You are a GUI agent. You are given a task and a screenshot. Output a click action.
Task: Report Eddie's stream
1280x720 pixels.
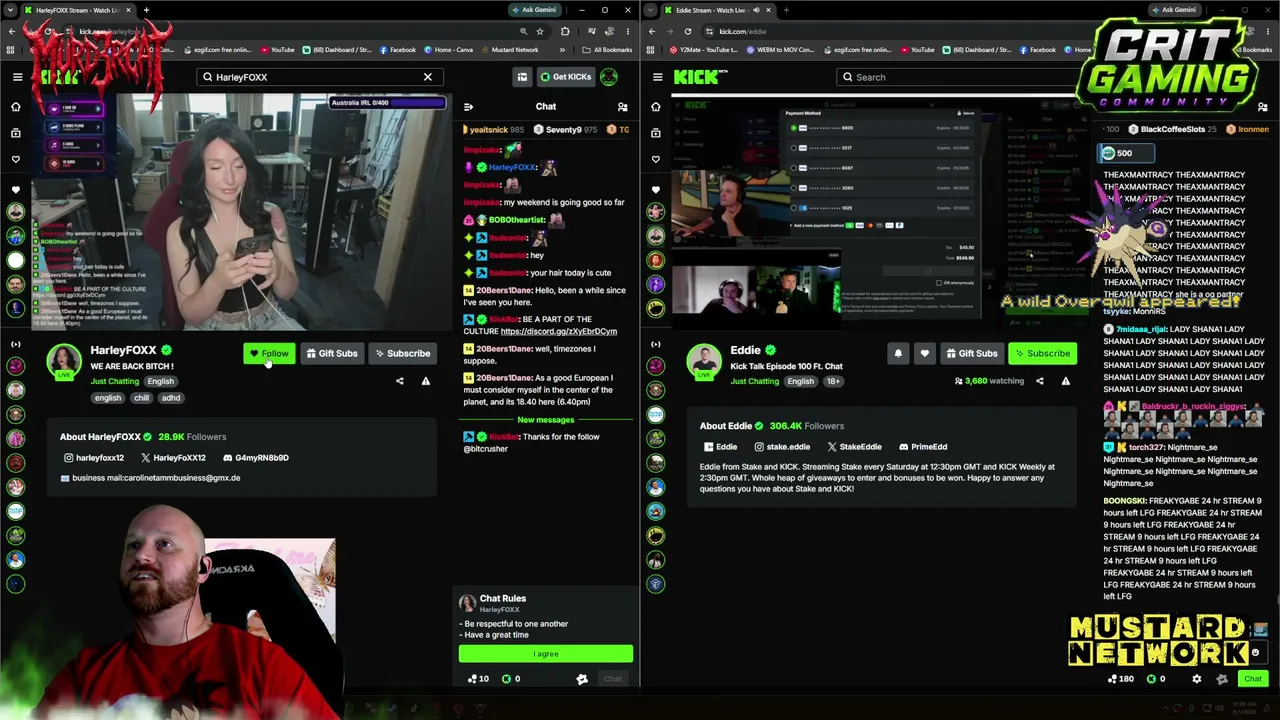[x=1065, y=381]
